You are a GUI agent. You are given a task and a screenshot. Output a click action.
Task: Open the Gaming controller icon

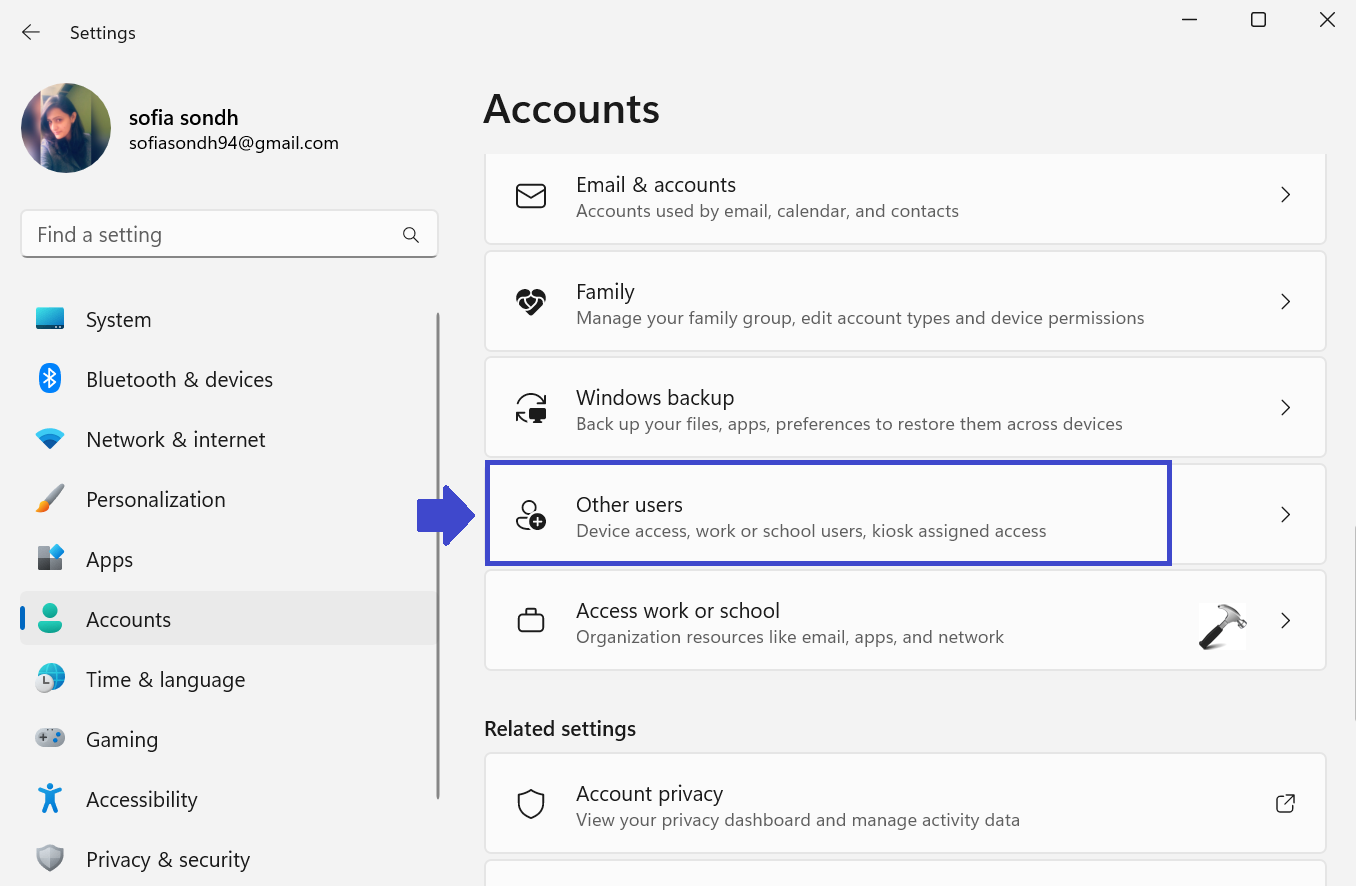tap(50, 738)
